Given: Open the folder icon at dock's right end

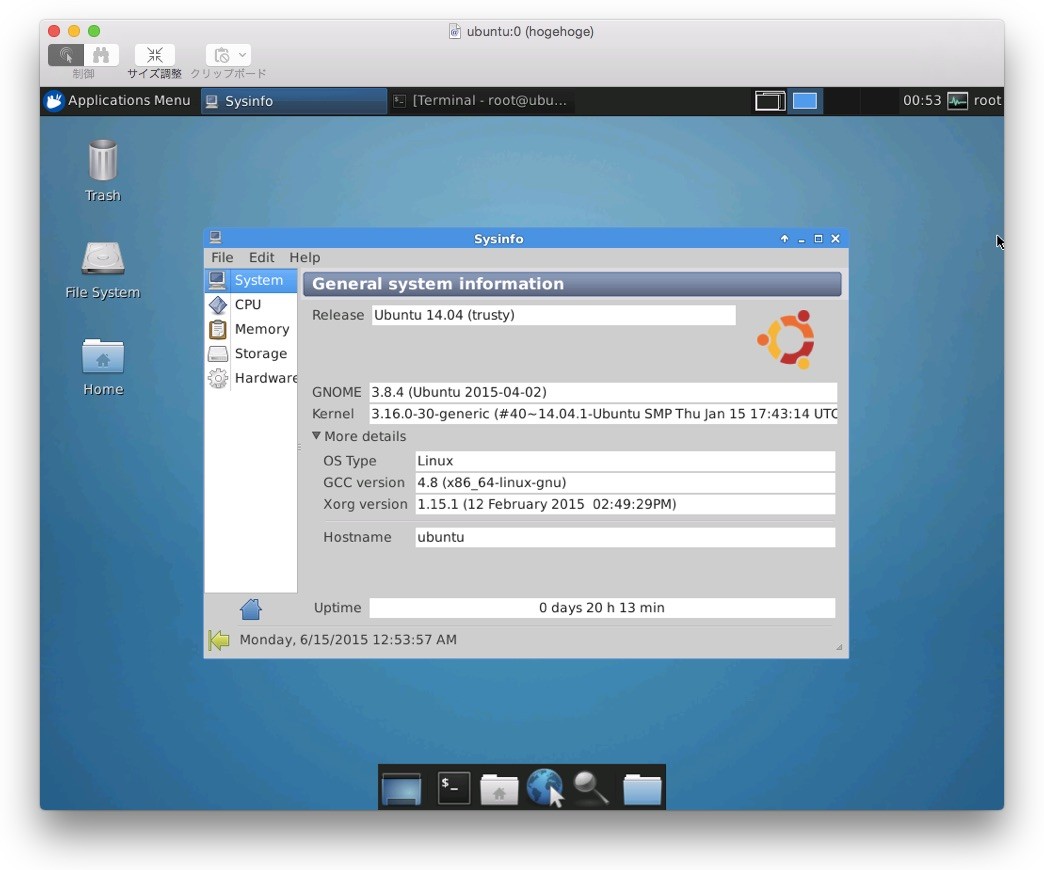Looking at the screenshot, I should 642,789.
